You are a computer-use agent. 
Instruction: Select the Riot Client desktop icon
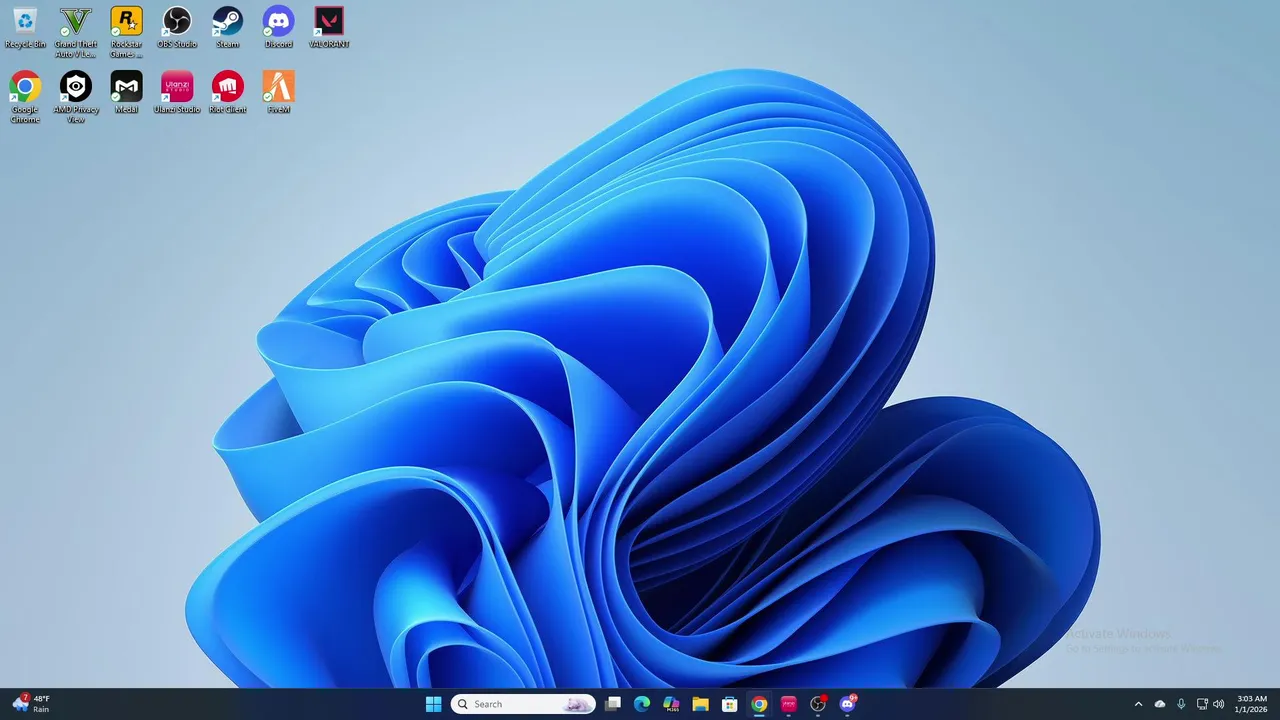click(227, 93)
